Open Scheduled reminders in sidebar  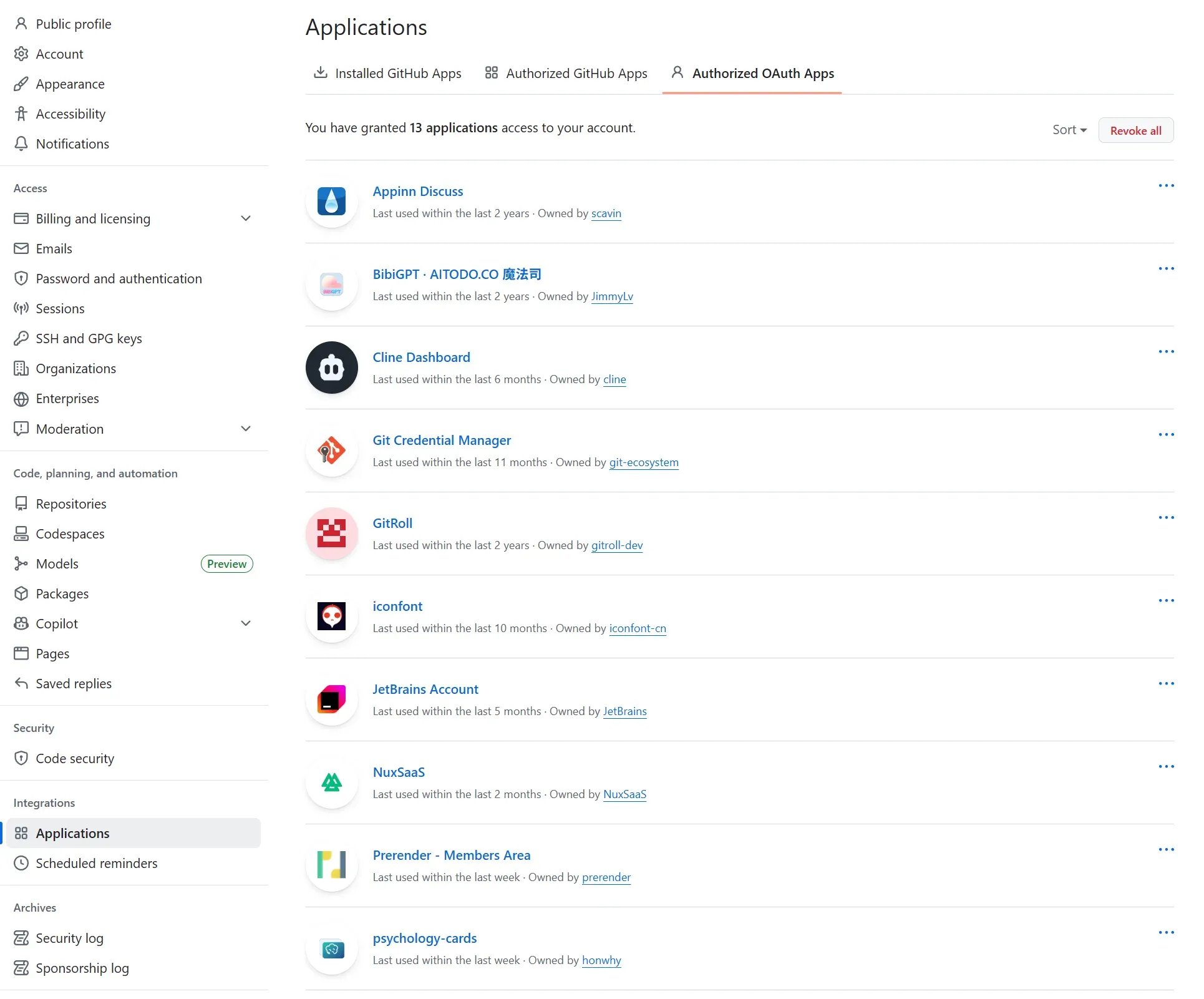pos(96,864)
